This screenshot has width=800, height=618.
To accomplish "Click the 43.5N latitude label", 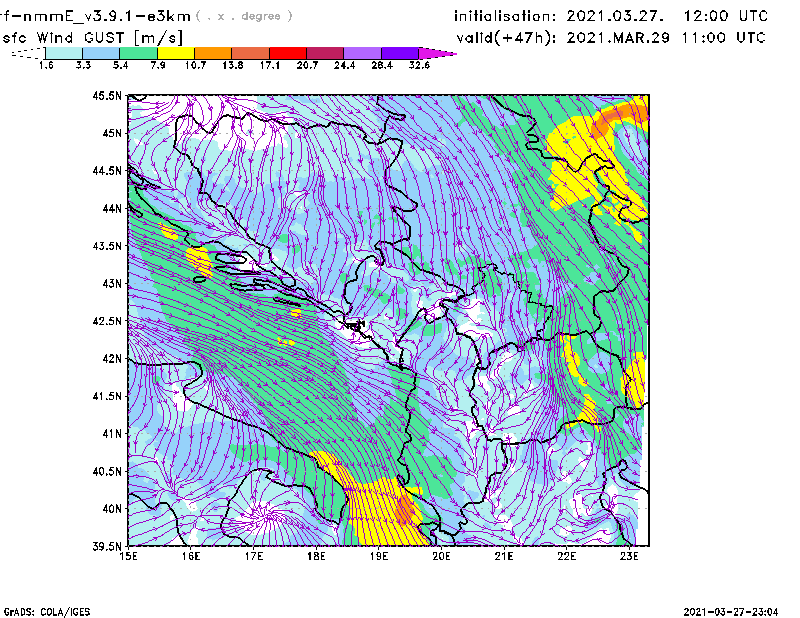I will [108, 246].
